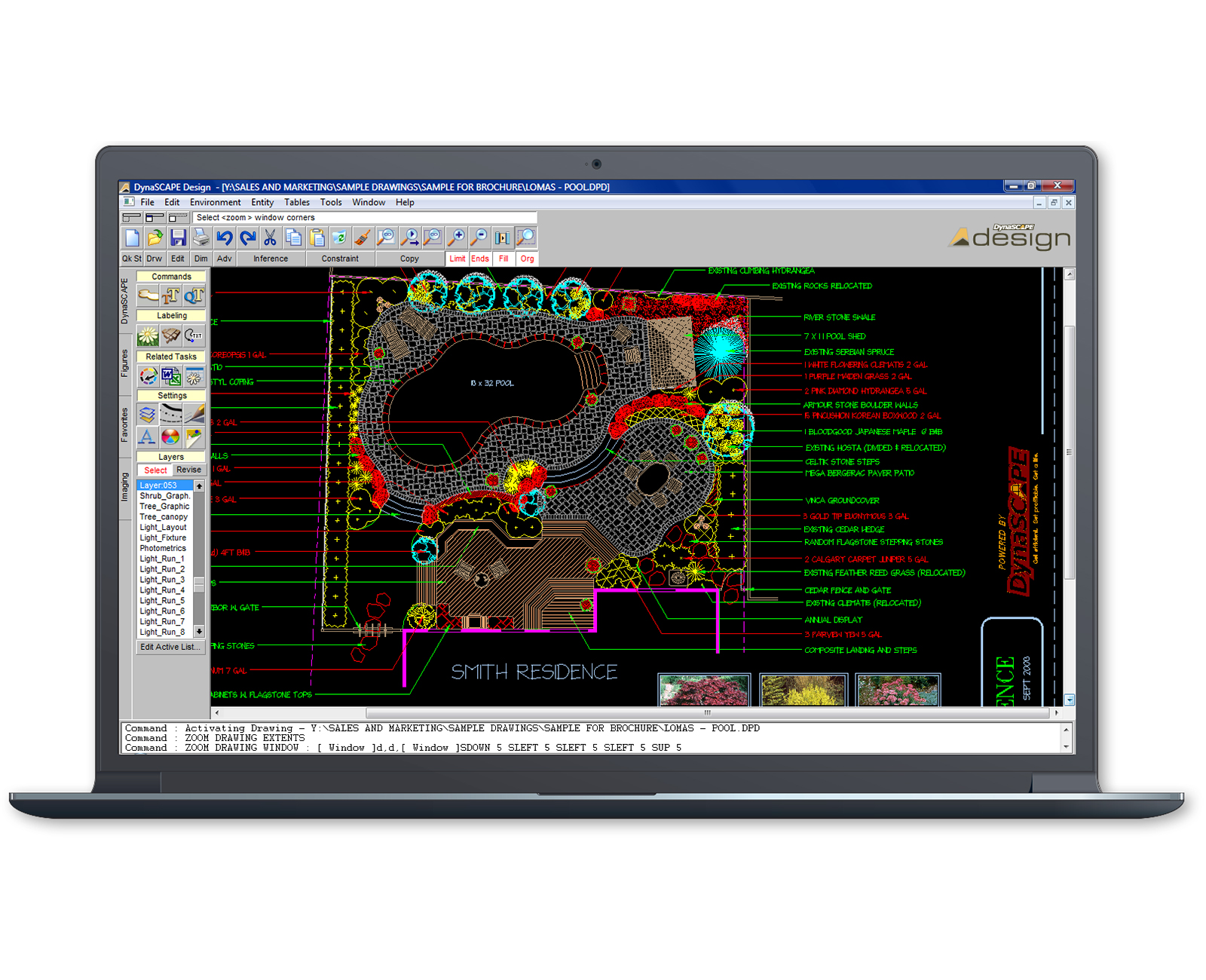The height and width of the screenshot is (980, 1206).
Task: Click the Zoom In magnifier icon
Action: (x=456, y=238)
